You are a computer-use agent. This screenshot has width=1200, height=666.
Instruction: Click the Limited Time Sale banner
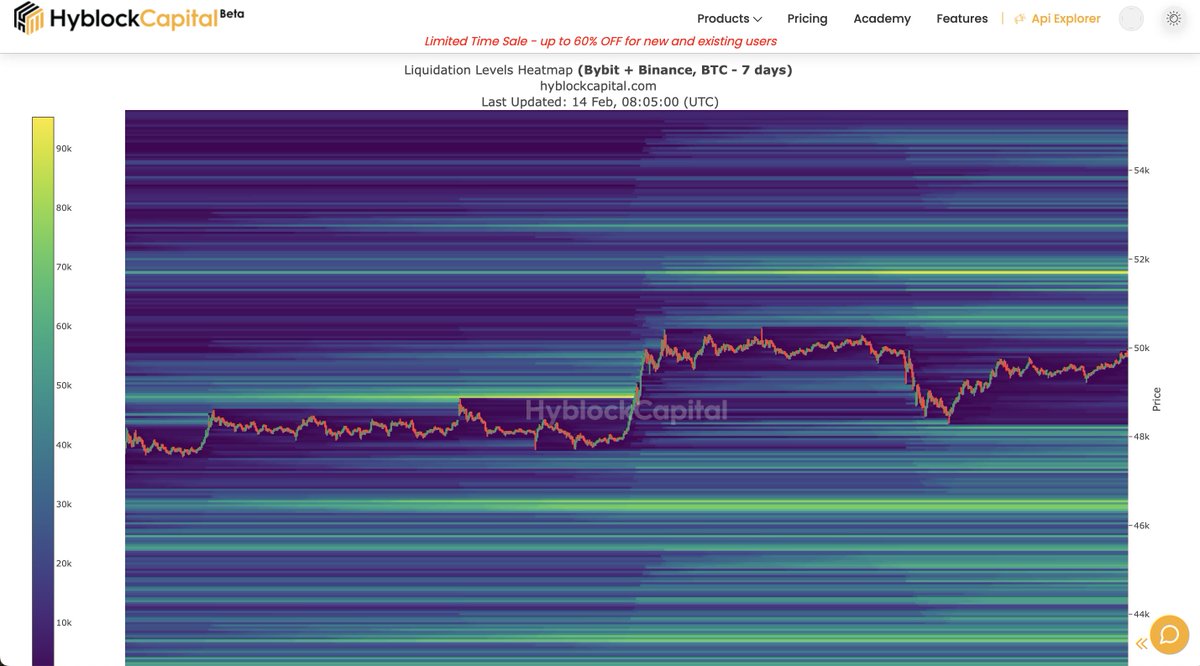(x=600, y=41)
